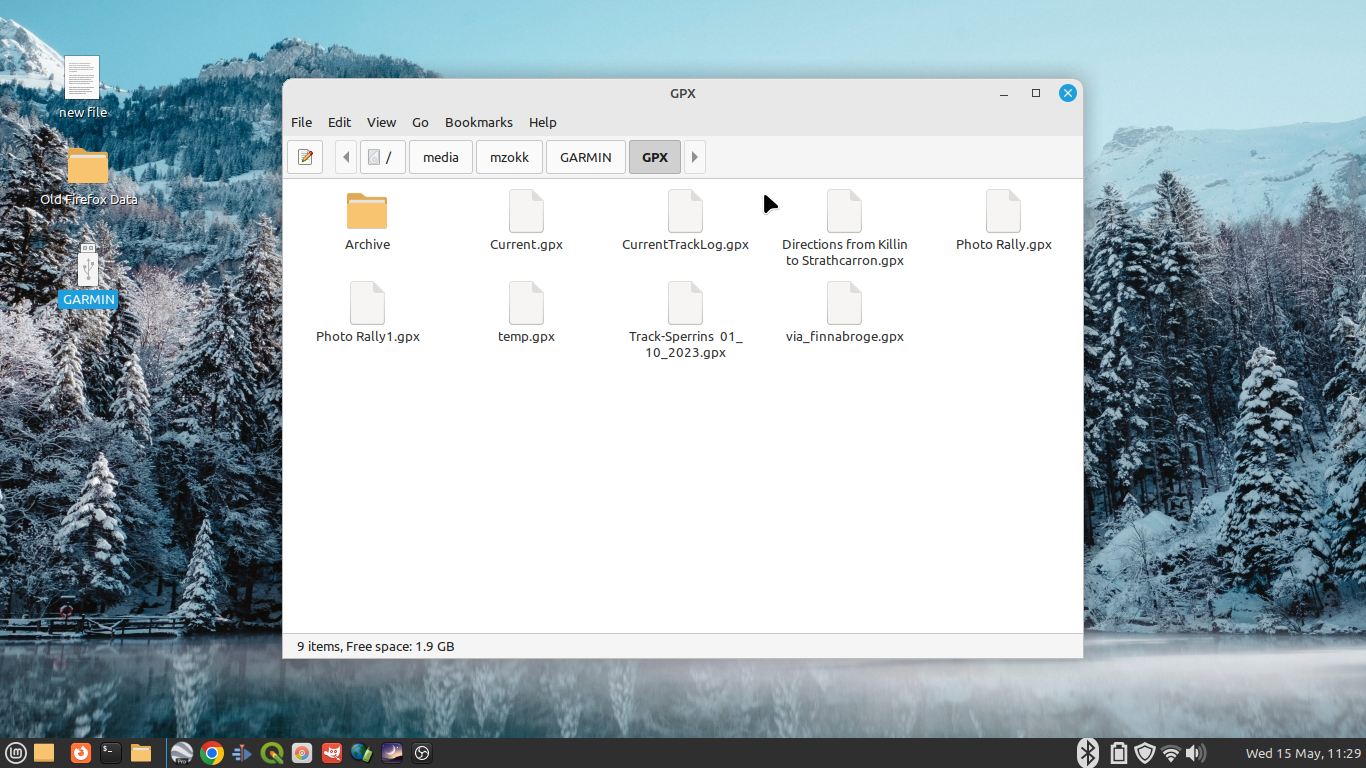The width and height of the screenshot is (1366, 768).
Task: Select the temp.gpx file icon
Action: (526, 303)
